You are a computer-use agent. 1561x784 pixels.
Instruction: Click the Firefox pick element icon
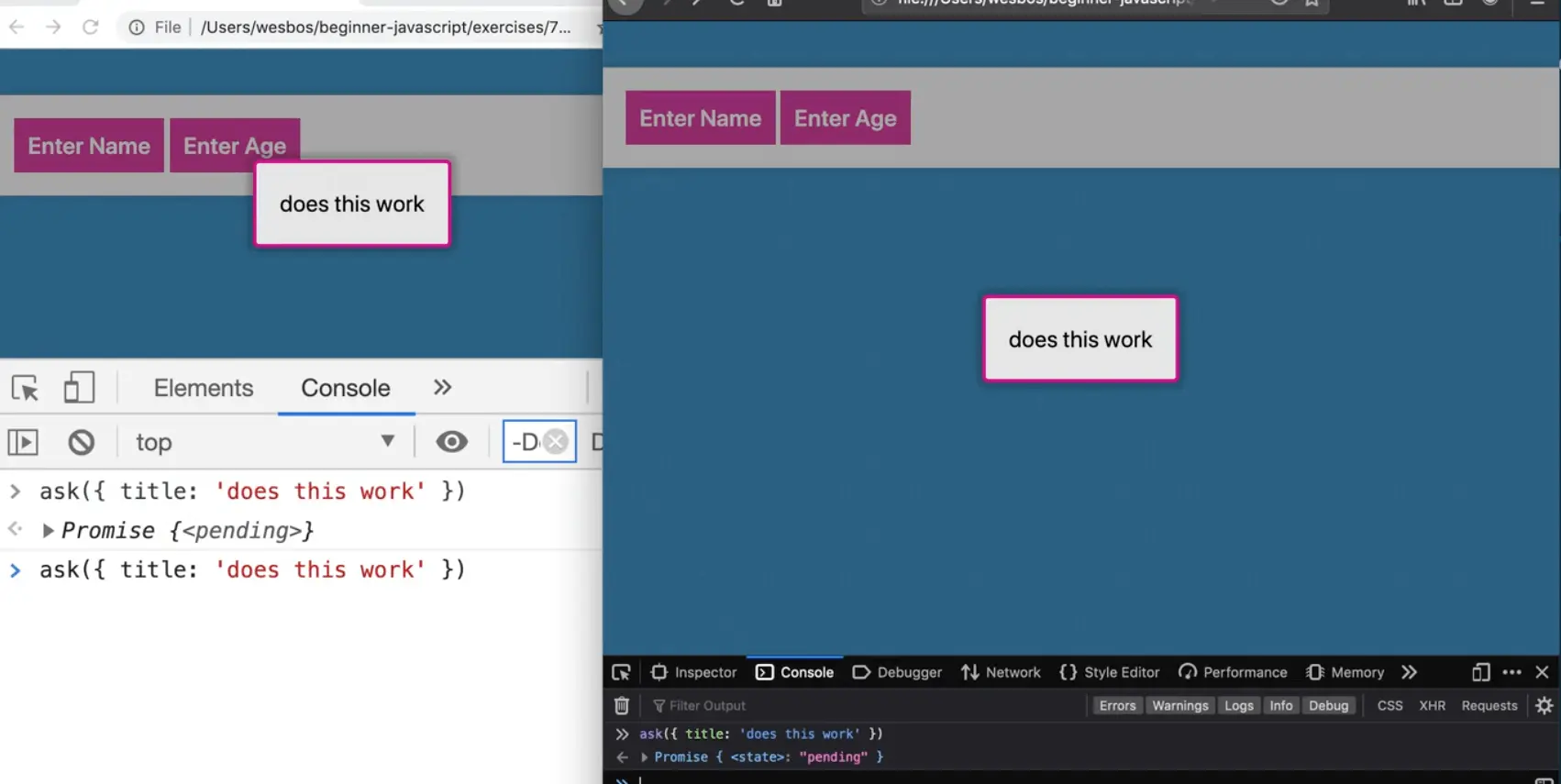[621, 672]
